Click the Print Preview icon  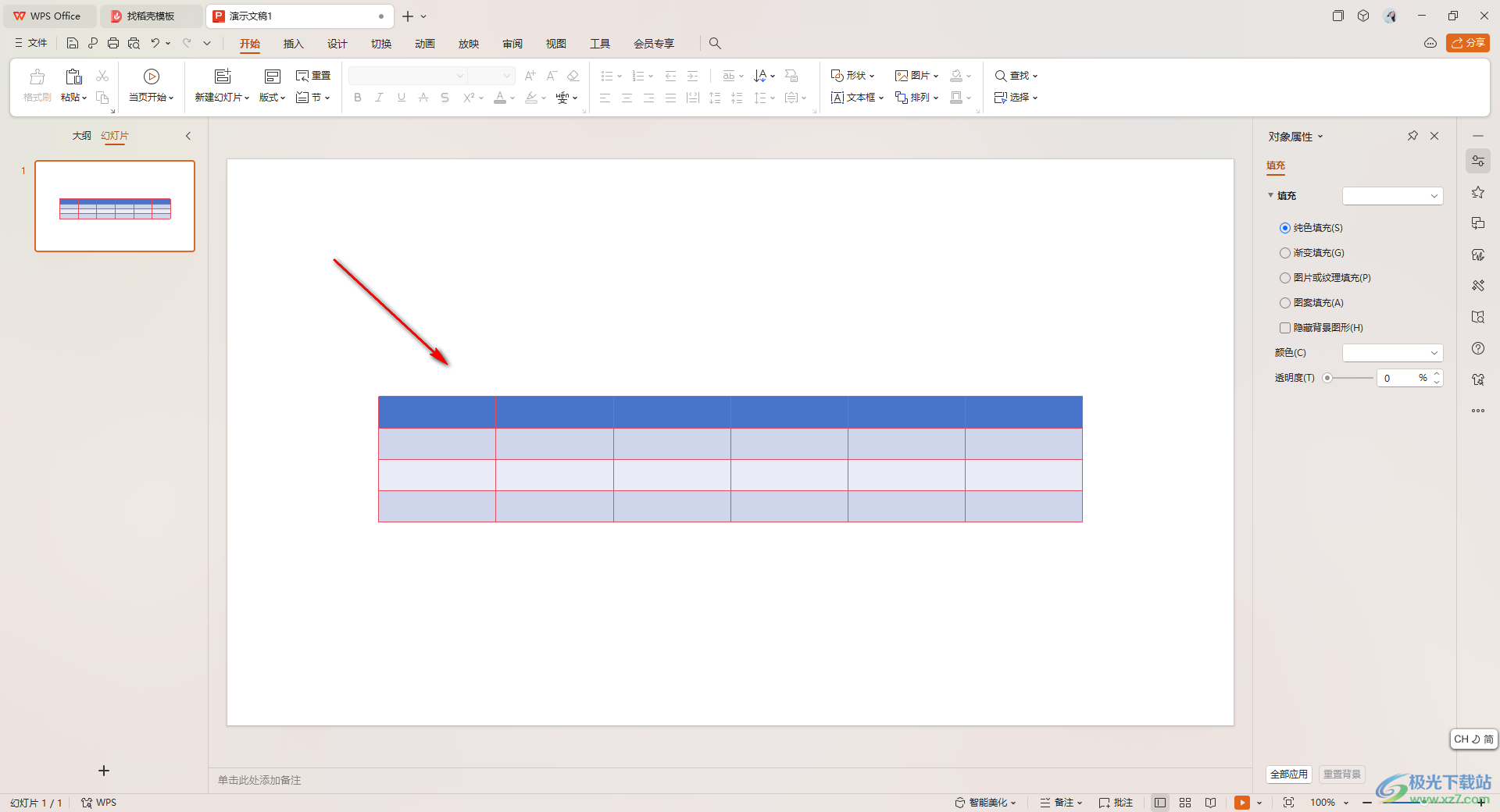(x=134, y=43)
